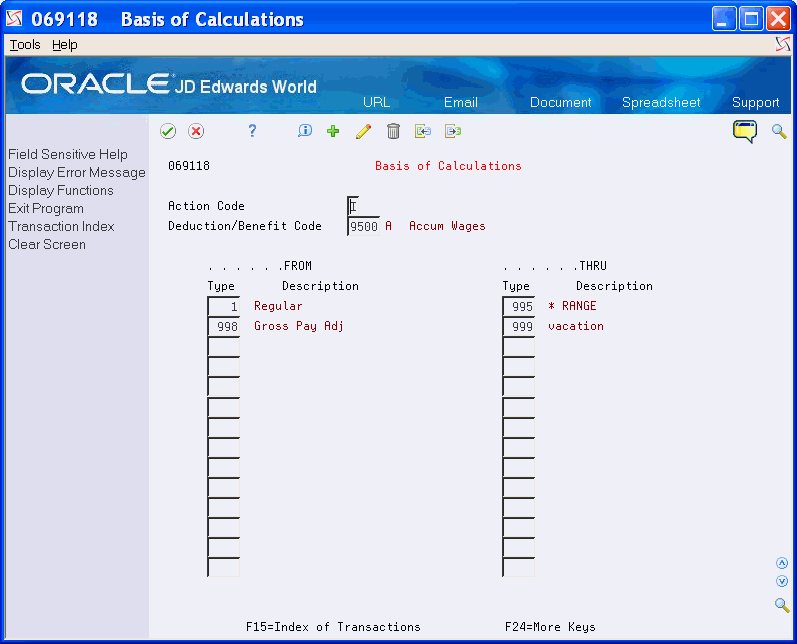This screenshot has width=797, height=644.
Task: Close the Basis of Calculations window
Action: 778,19
